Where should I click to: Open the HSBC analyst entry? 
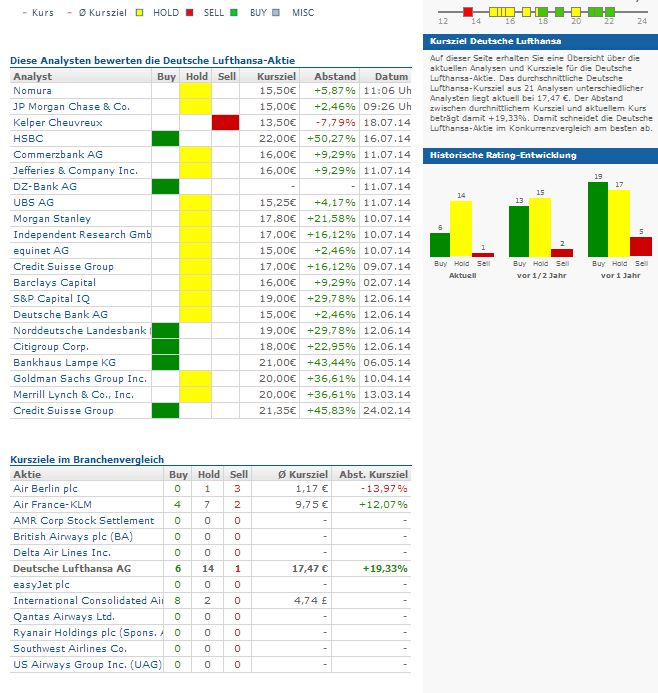[28, 138]
